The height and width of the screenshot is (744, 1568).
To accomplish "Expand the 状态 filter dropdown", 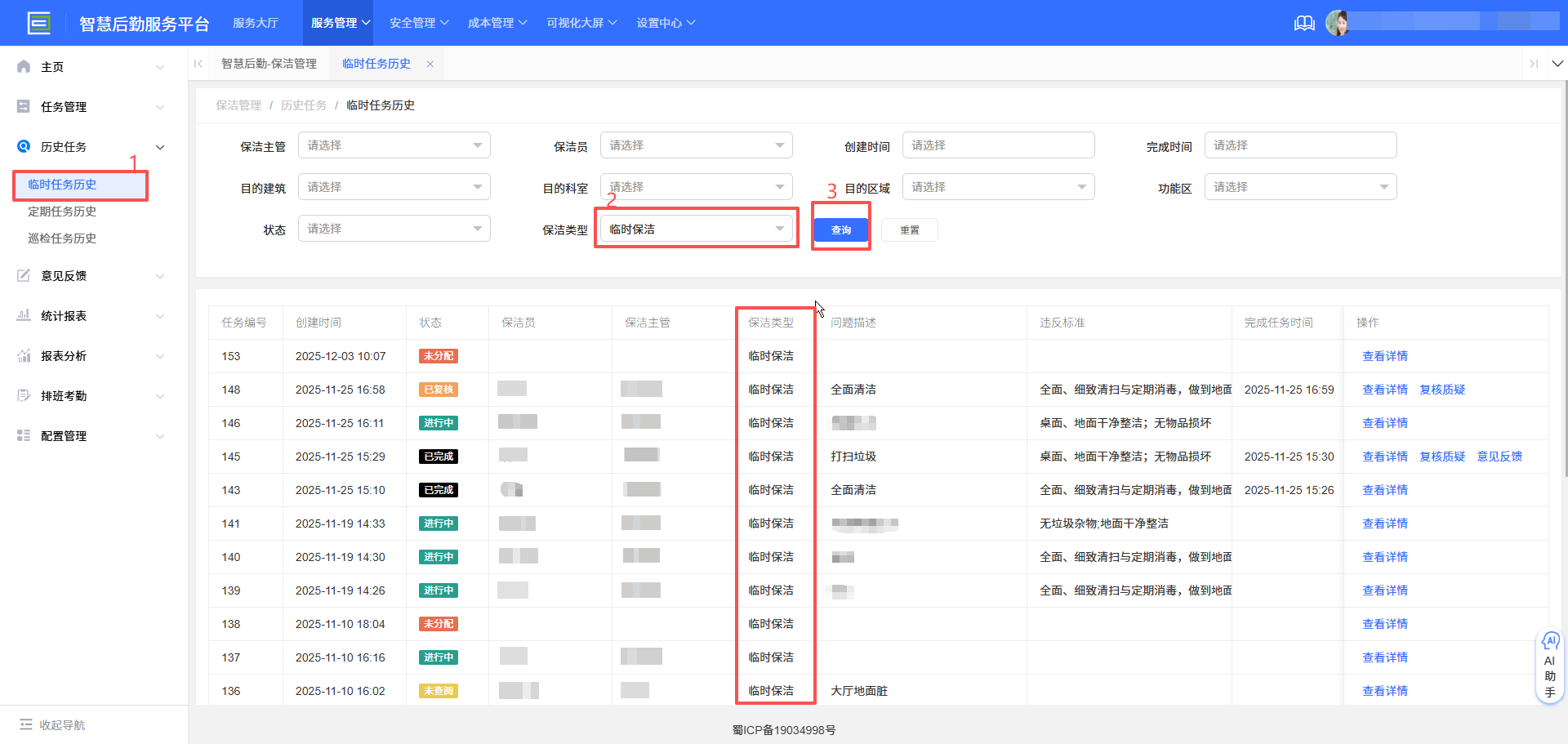I will [x=394, y=228].
